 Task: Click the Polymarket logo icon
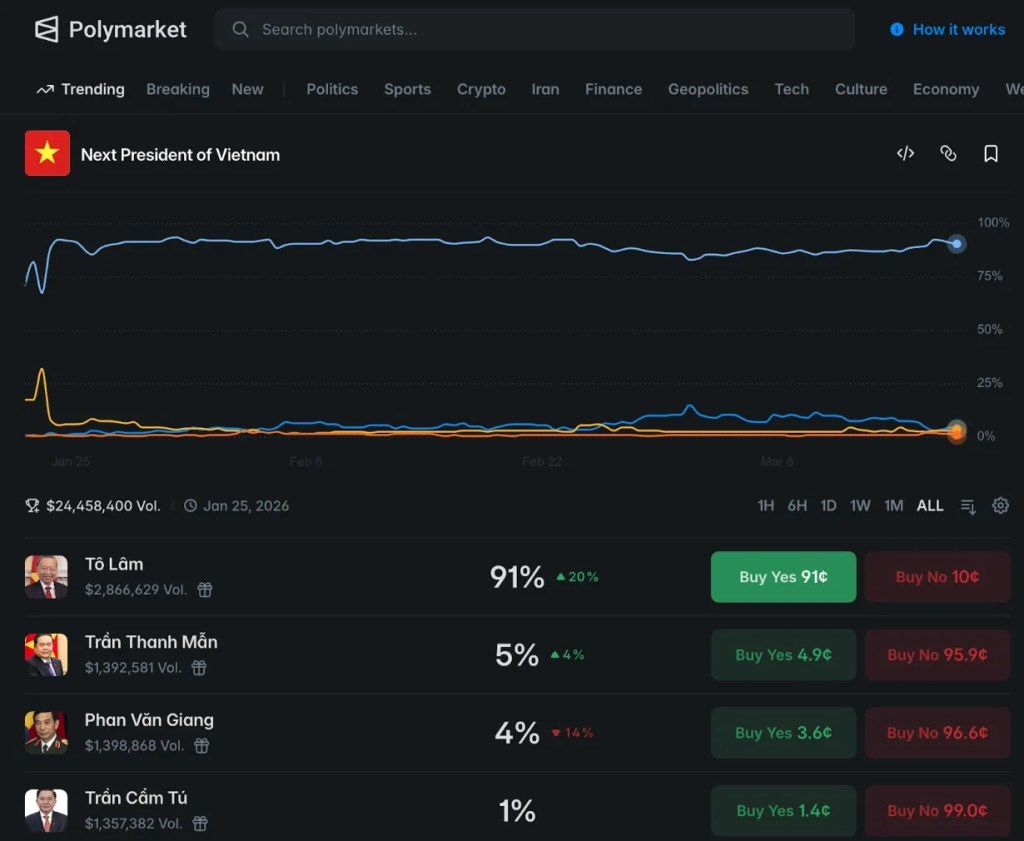(x=47, y=29)
